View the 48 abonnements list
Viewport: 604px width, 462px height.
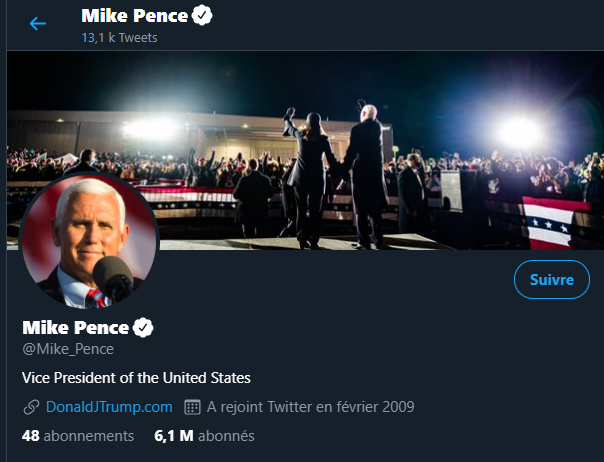pos(78,436)
